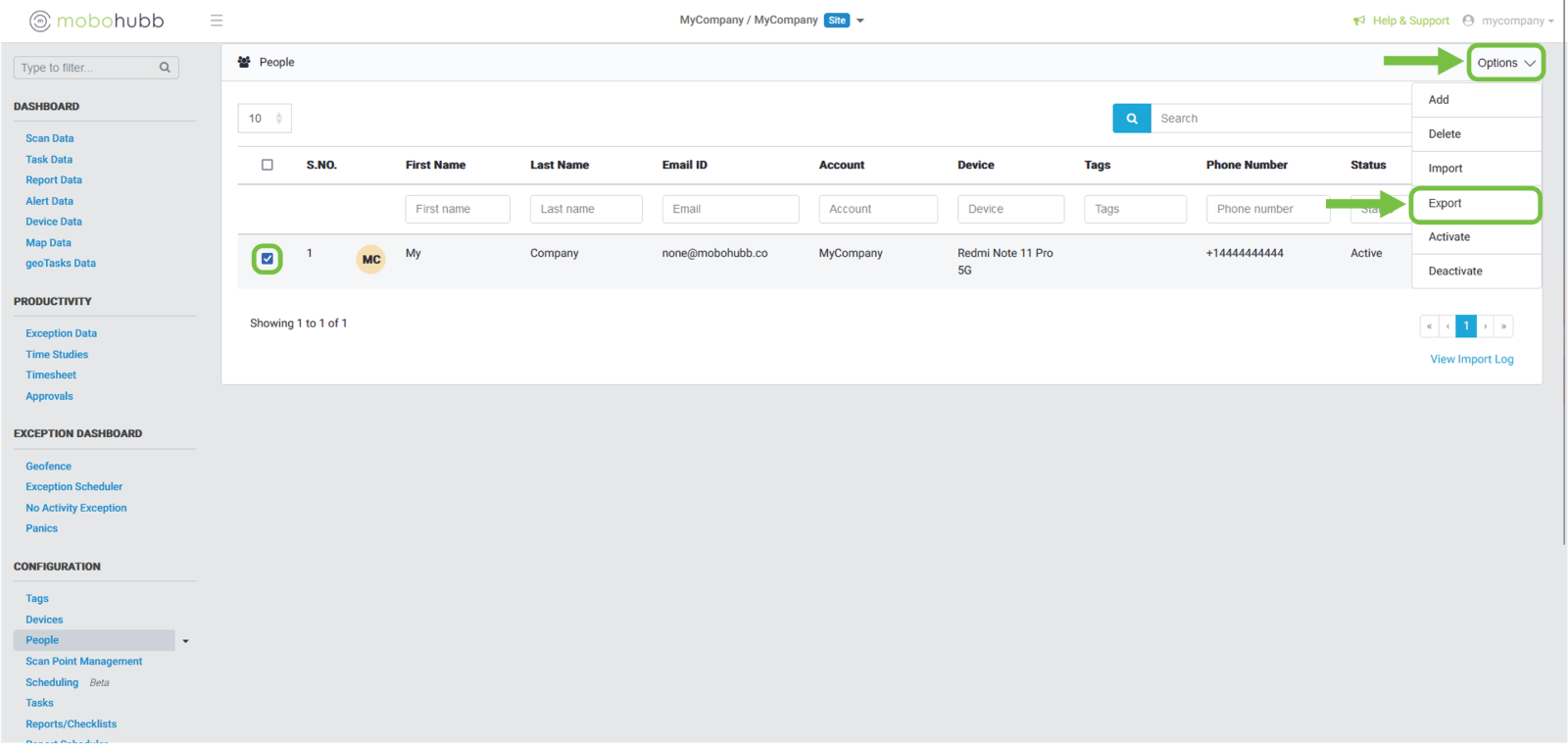Click the Email filter input field

730,209
